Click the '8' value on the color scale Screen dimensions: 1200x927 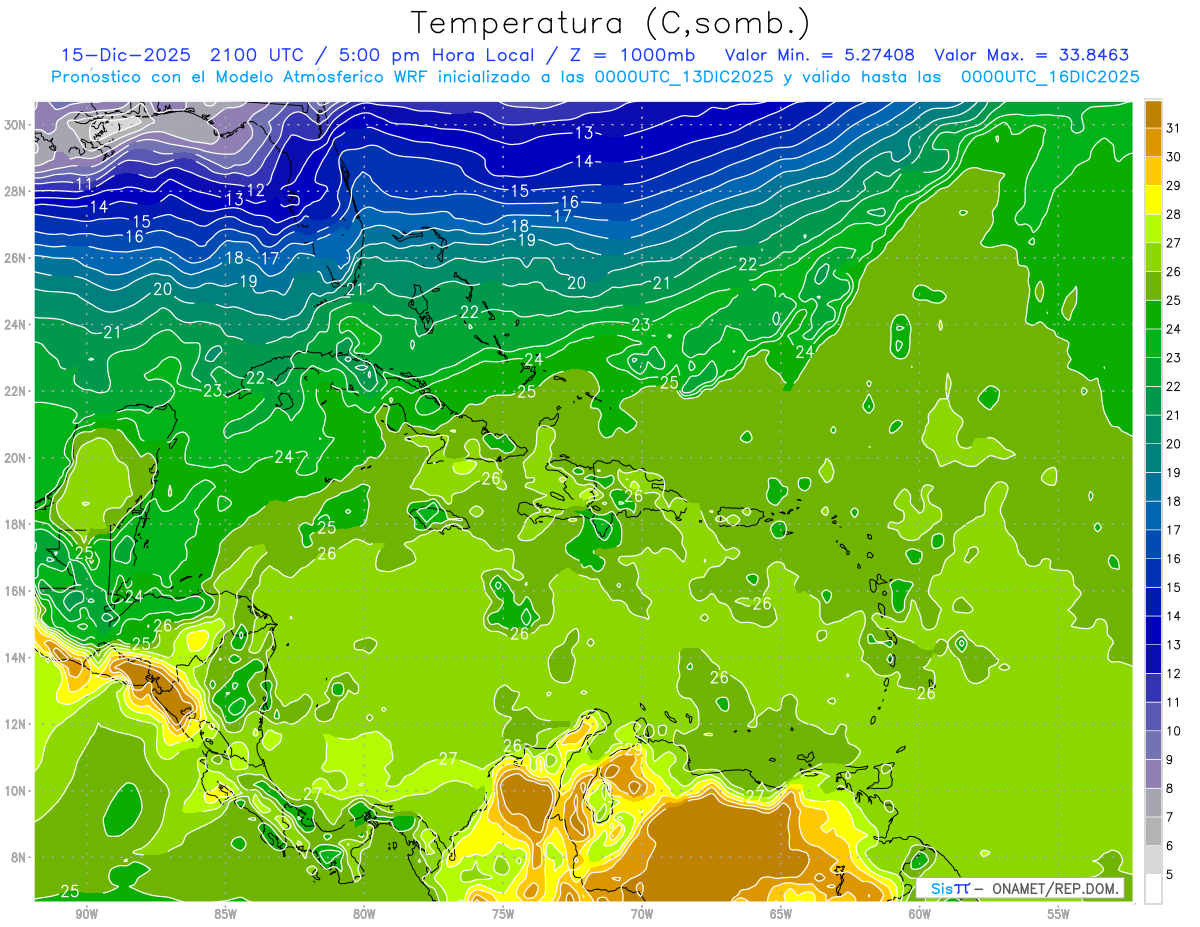pyautogui.click(x=1170, y=789)
